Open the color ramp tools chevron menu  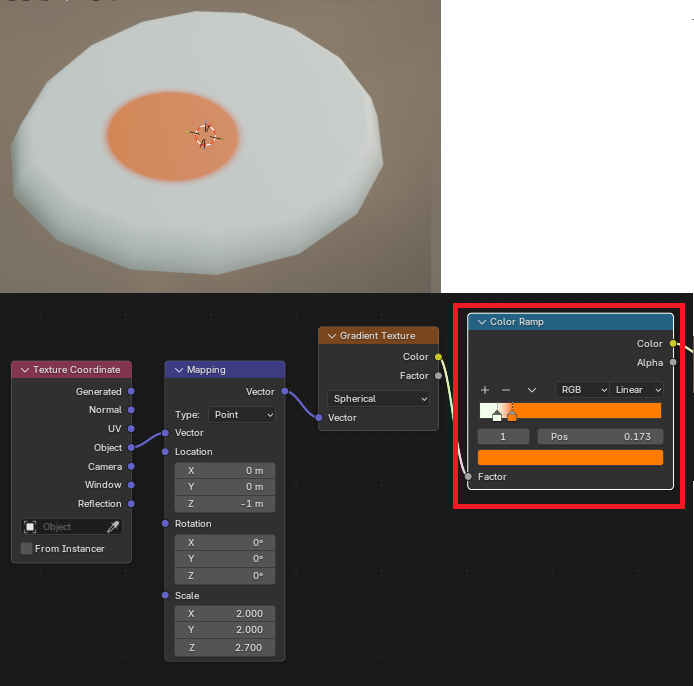(532, 390)
